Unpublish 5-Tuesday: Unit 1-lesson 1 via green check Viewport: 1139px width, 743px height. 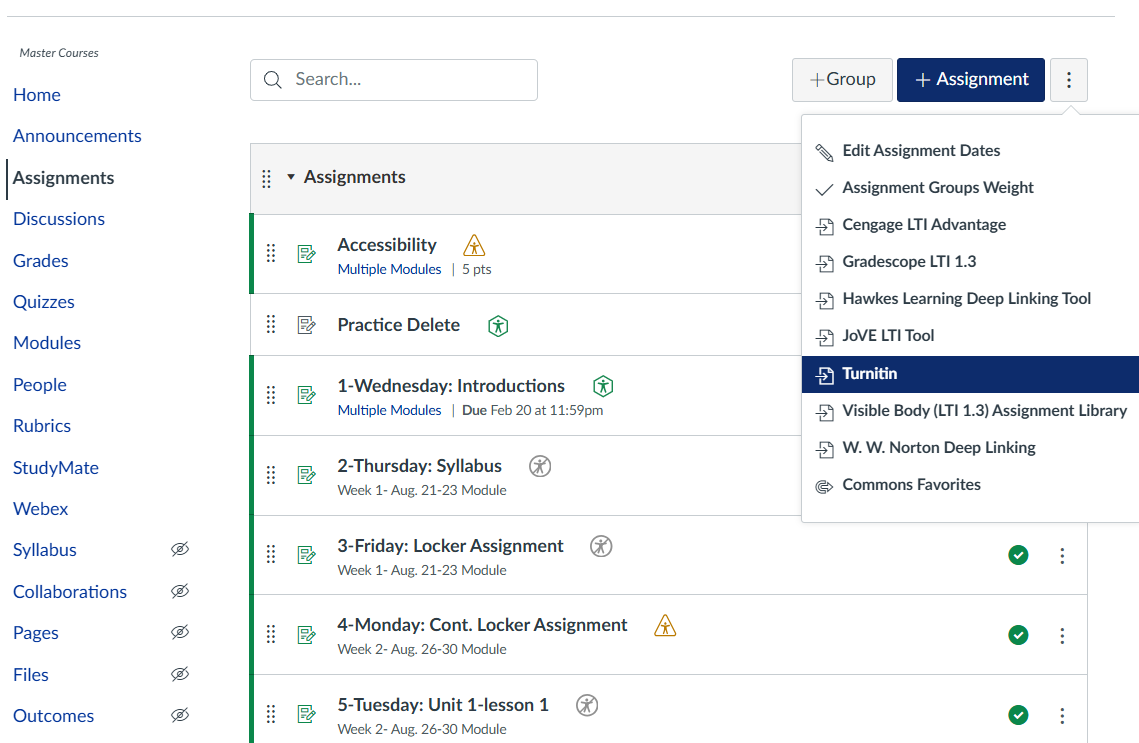tap(1018, 714)
